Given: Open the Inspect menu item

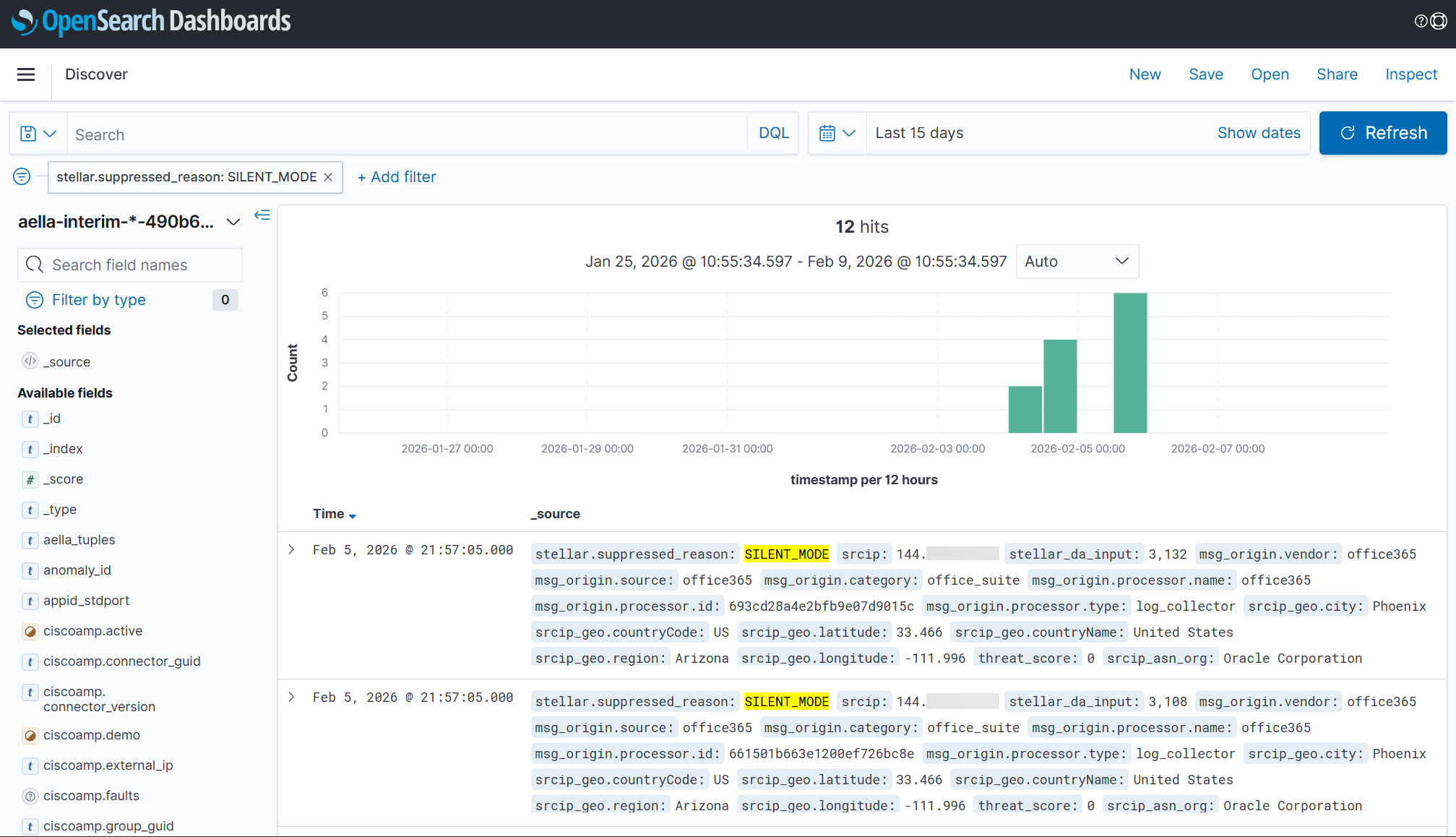Looking at the screenshot, I should coord(1410,74).
